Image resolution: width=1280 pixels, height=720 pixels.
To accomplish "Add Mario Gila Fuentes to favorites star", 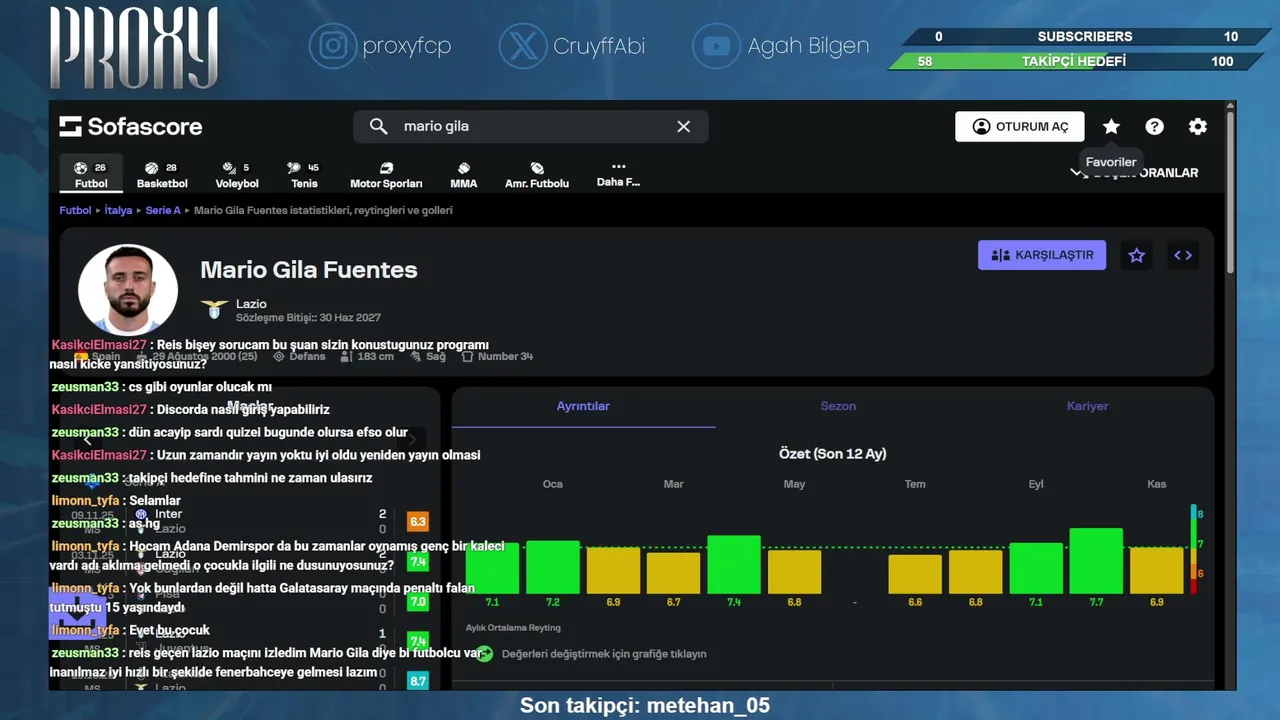I will (1136, 255).
